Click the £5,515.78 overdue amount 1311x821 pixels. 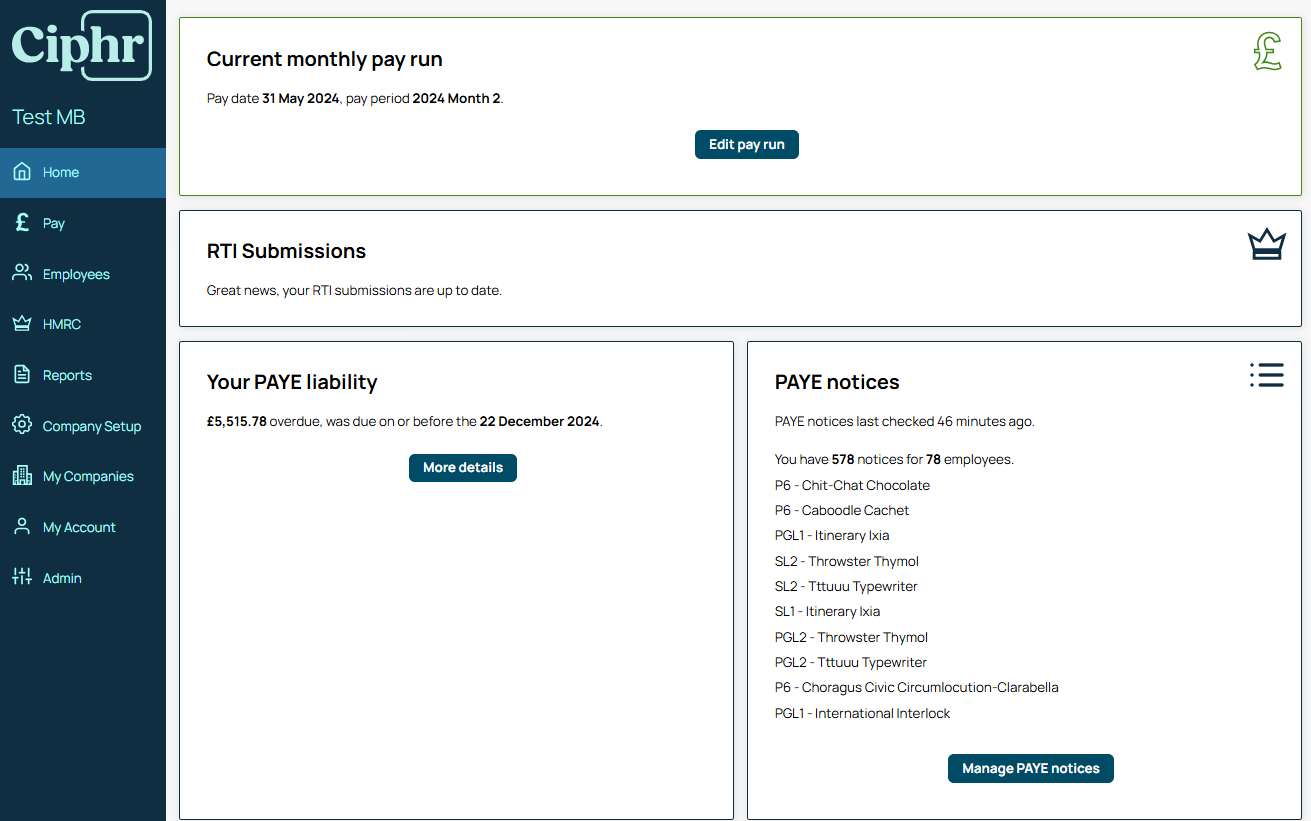[x=237, y=421]
